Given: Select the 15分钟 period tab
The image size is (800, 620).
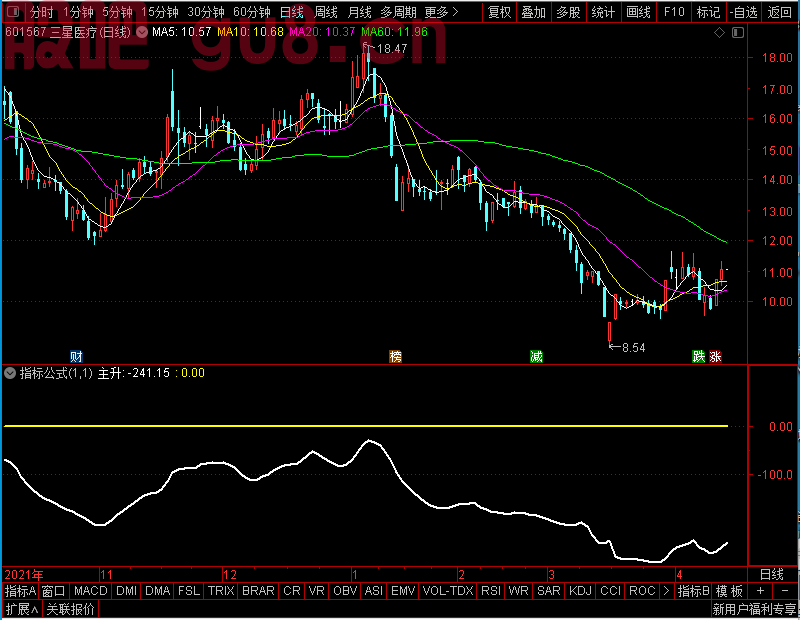Looking at the screenshot, I should [159, 12].
